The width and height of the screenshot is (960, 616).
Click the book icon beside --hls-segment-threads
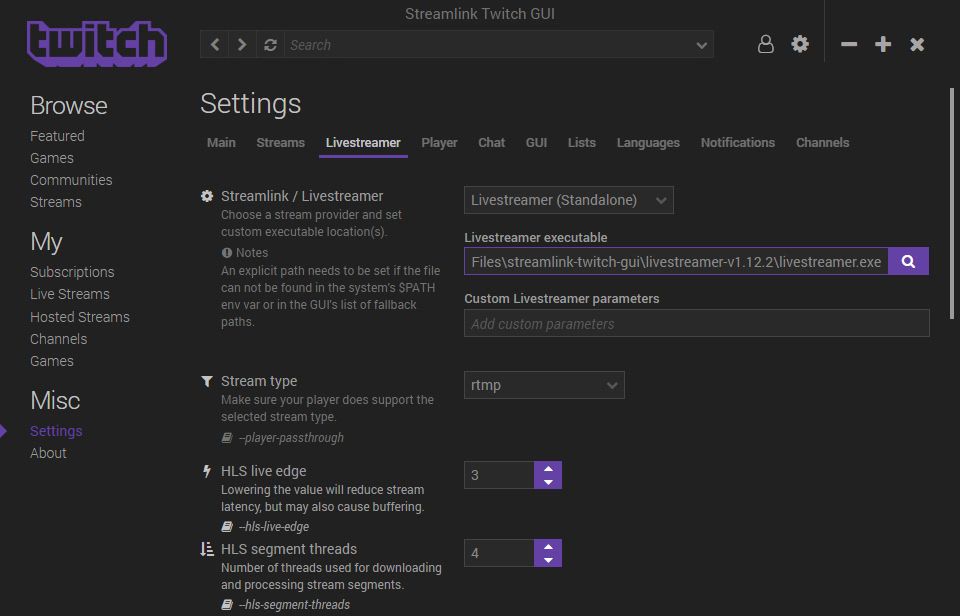(x=227, y=604)
